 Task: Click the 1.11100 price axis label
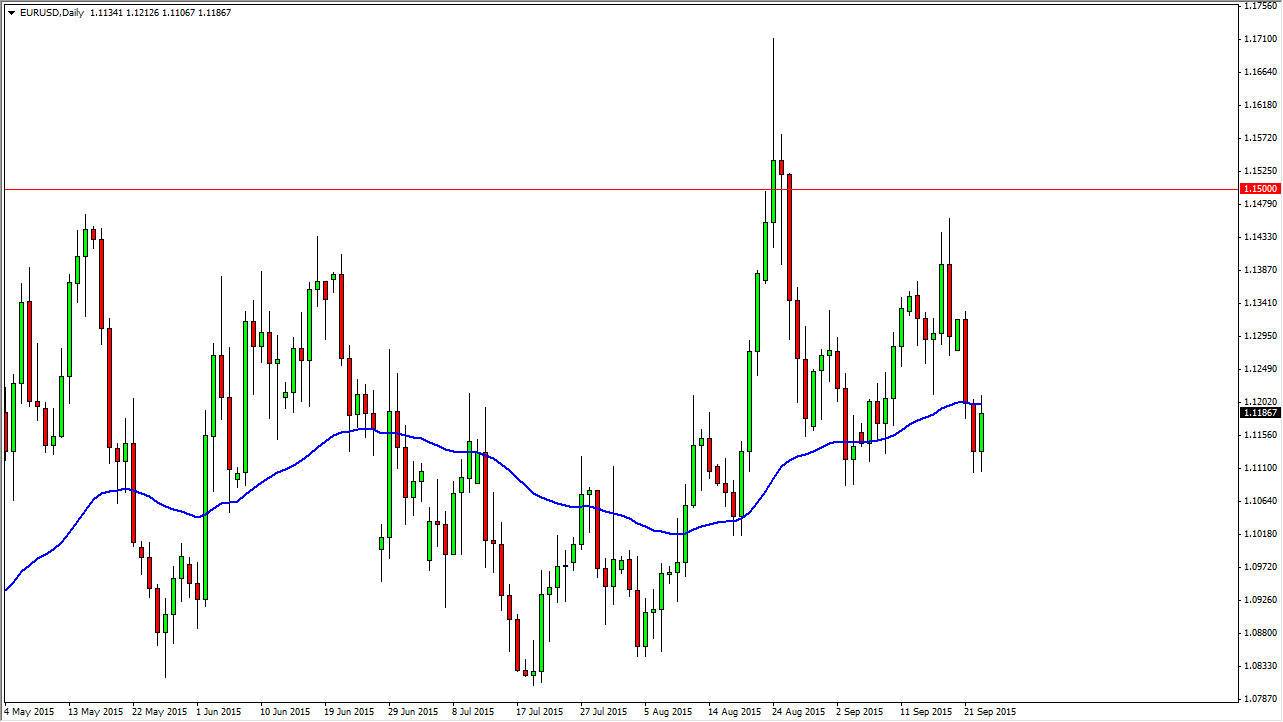(x=1261, y=468)
